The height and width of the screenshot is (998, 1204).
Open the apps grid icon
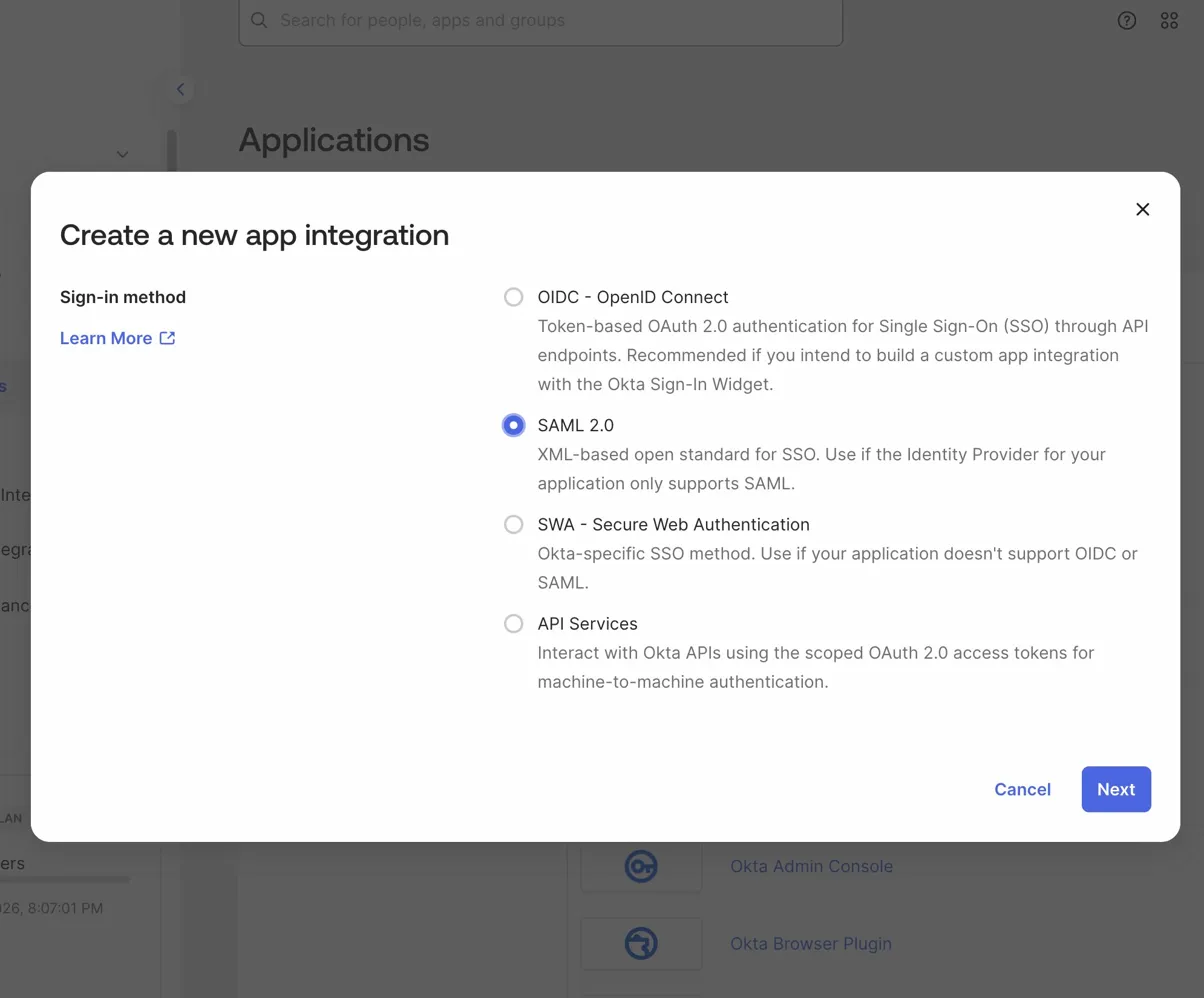1169,20
